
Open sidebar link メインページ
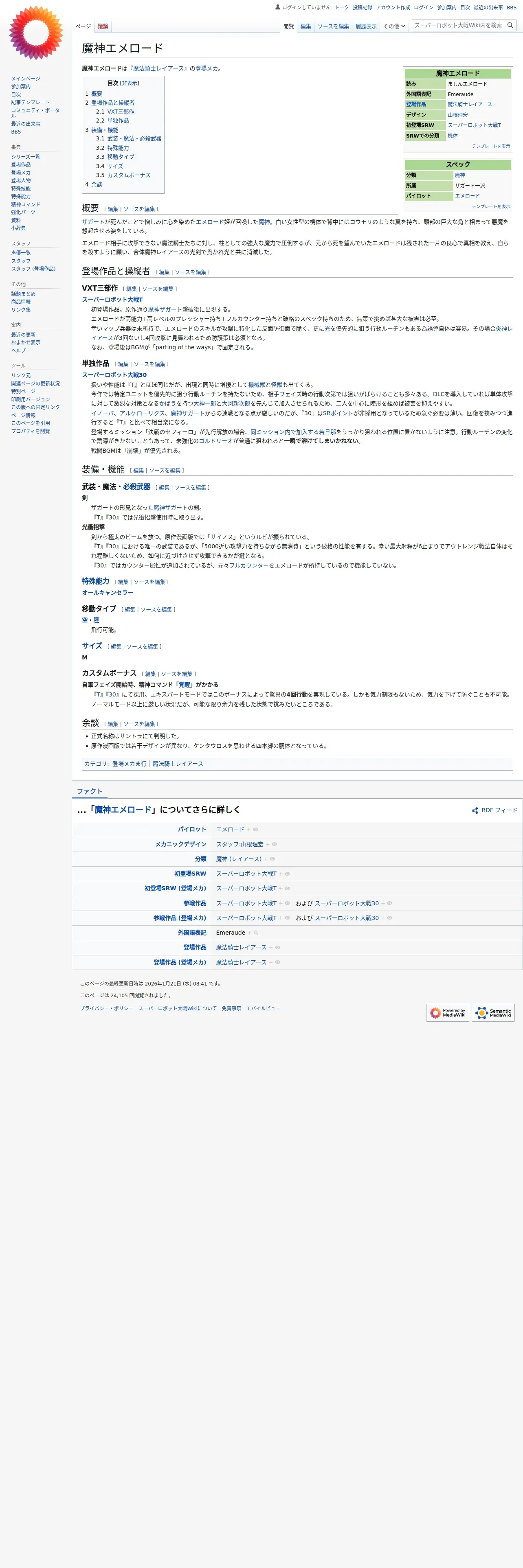(26, 79)
